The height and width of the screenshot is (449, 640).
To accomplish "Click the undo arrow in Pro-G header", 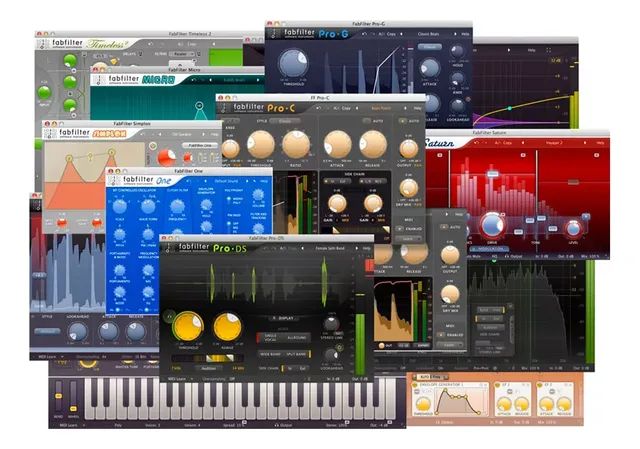I will point(364,34).
